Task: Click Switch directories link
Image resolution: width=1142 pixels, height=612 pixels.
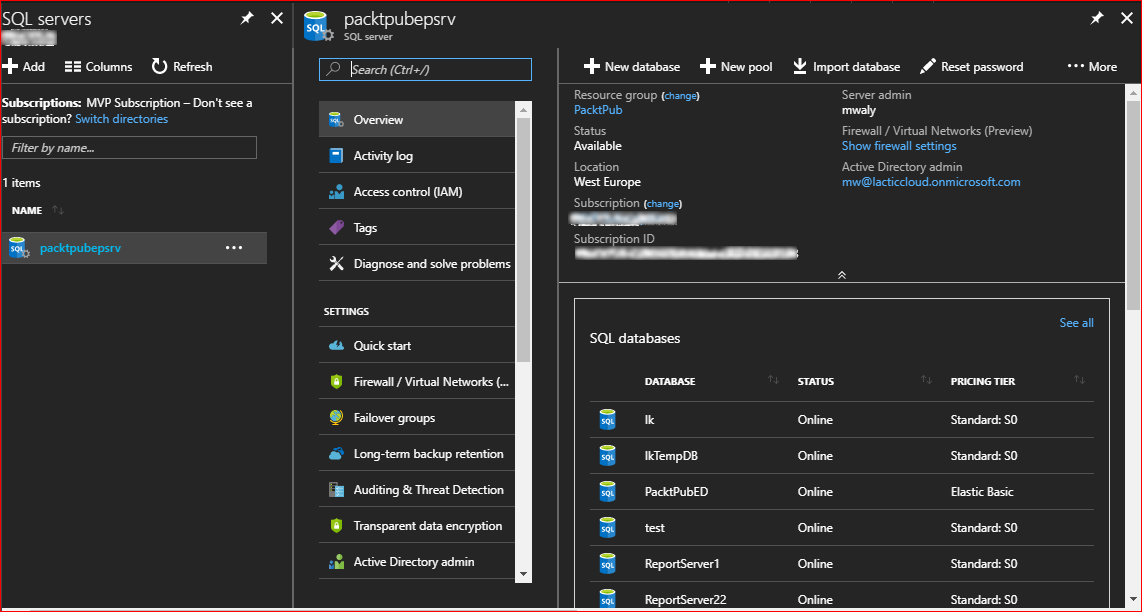Action: tap(122, 119)
